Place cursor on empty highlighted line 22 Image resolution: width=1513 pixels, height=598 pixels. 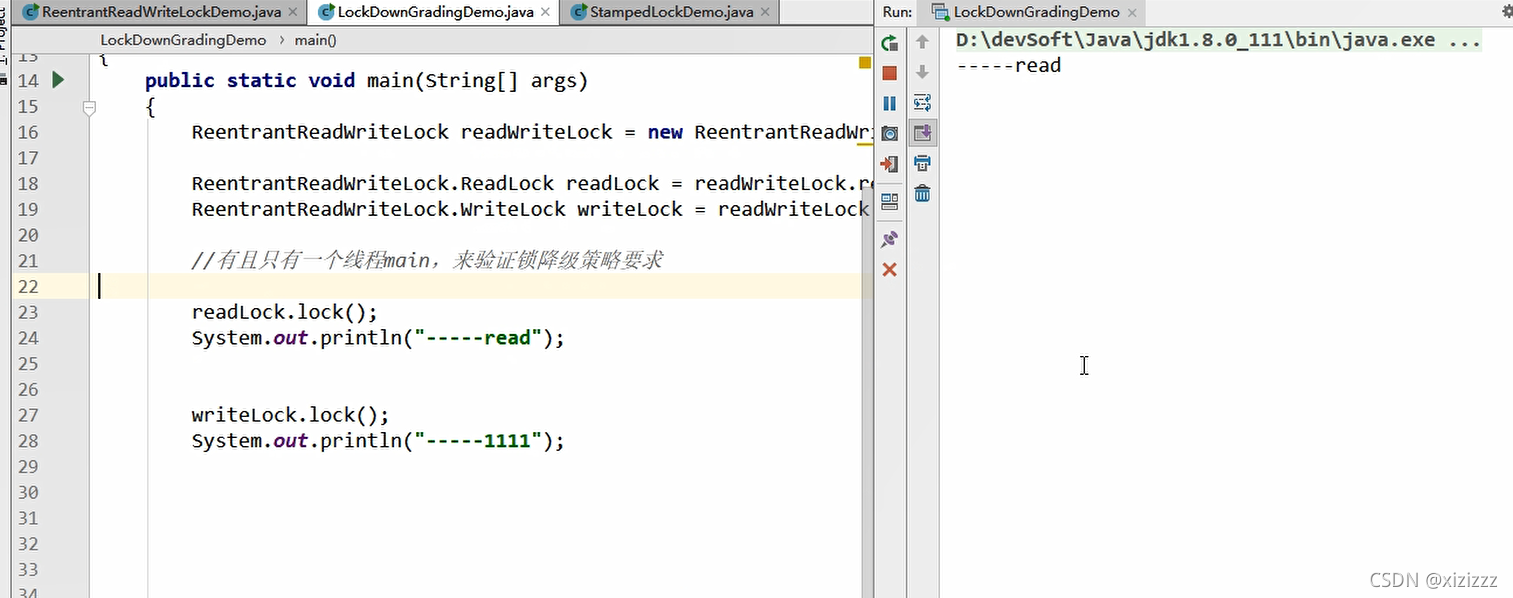click(x=478, y=287)
